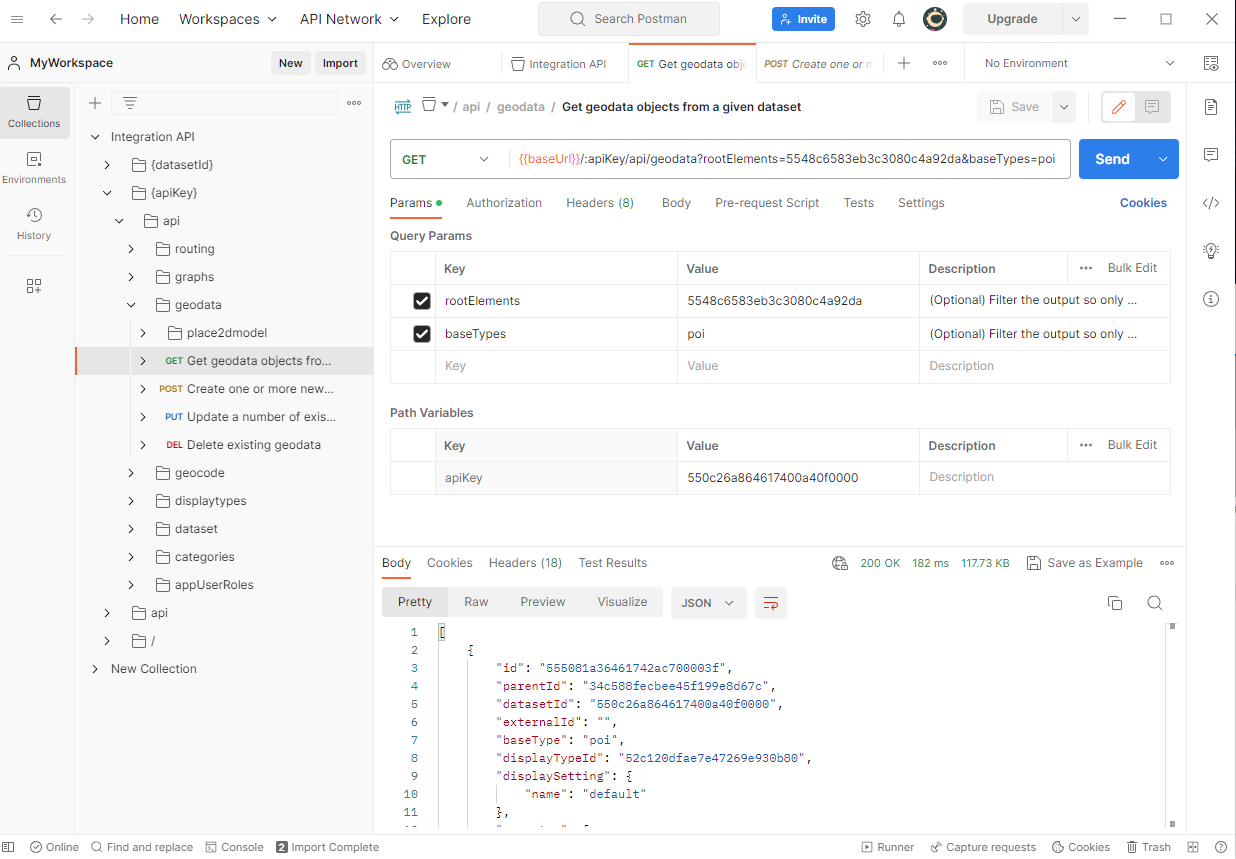
Task: Switch to comment mode toggle
Action: (1153, 107)
